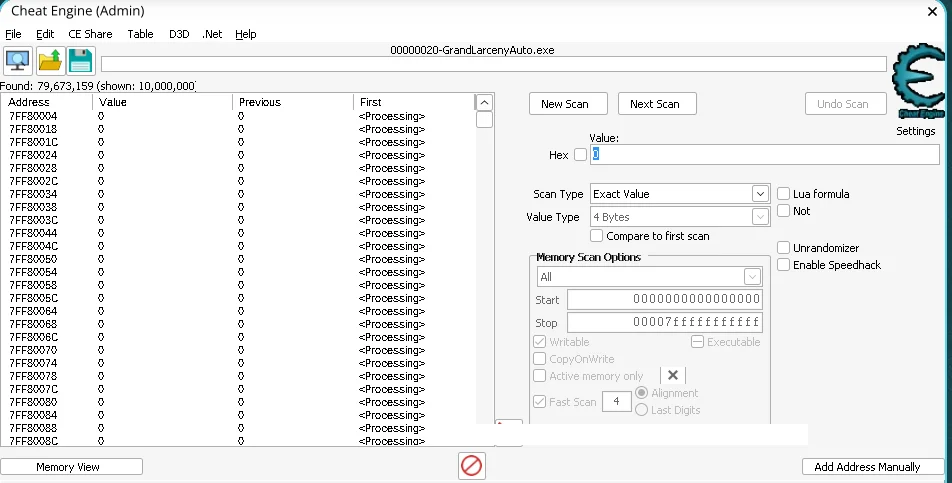Clear address list red stop icon
The width and height of the screenshot is (952, 483).
(x=472, y=466)
